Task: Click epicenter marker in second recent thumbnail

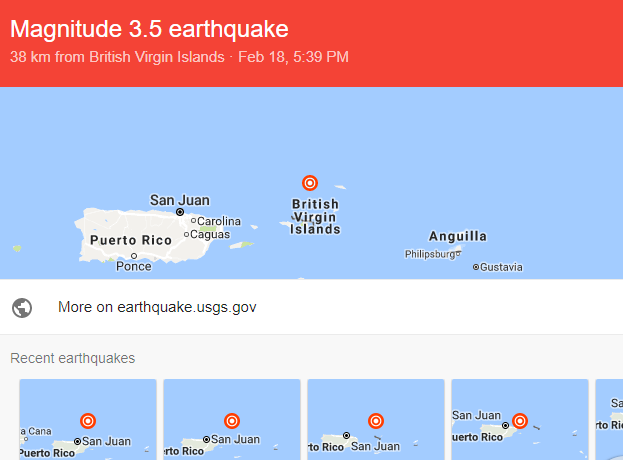Action: tap(232, 421)
